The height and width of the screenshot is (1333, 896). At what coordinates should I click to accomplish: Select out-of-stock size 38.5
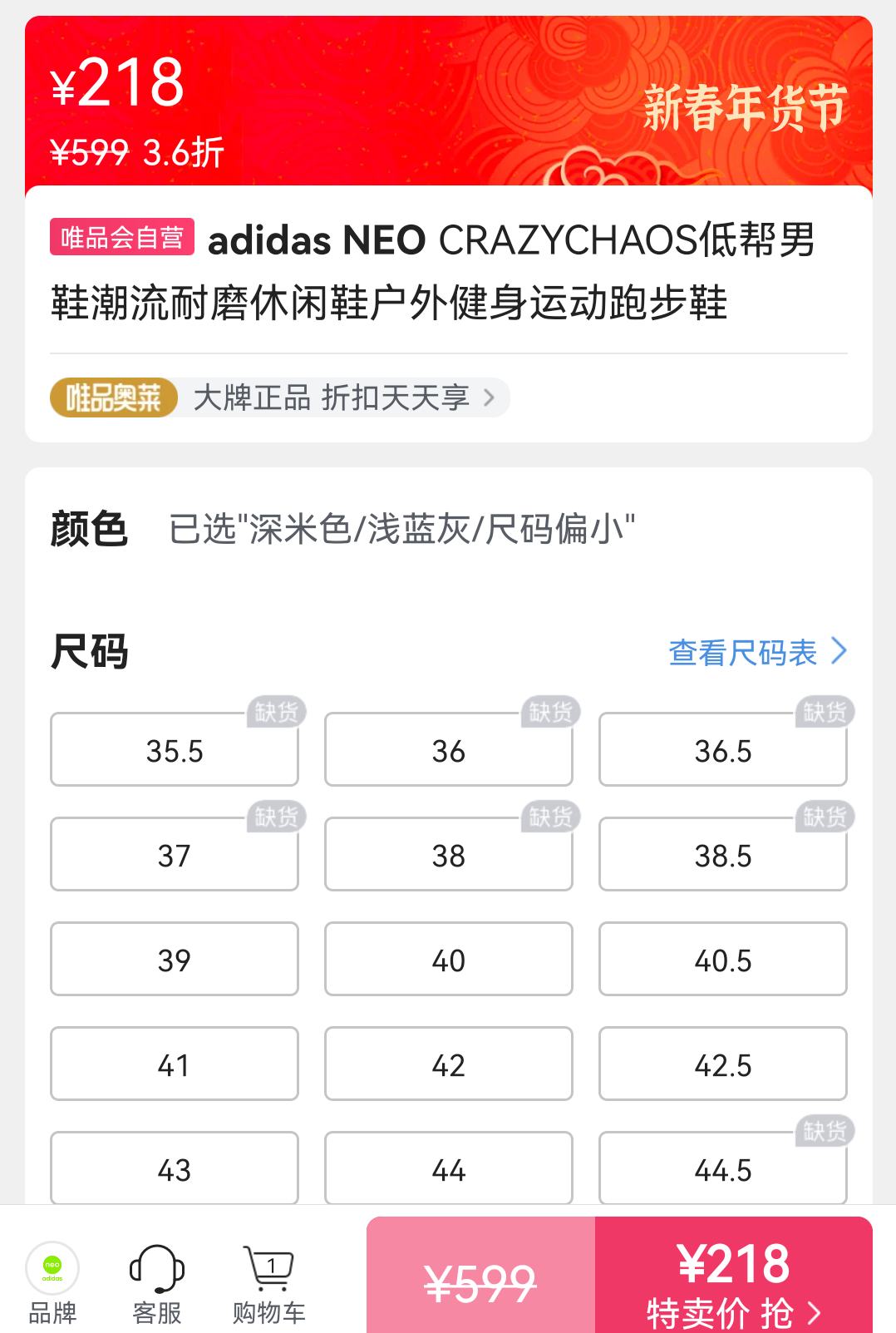723,854
